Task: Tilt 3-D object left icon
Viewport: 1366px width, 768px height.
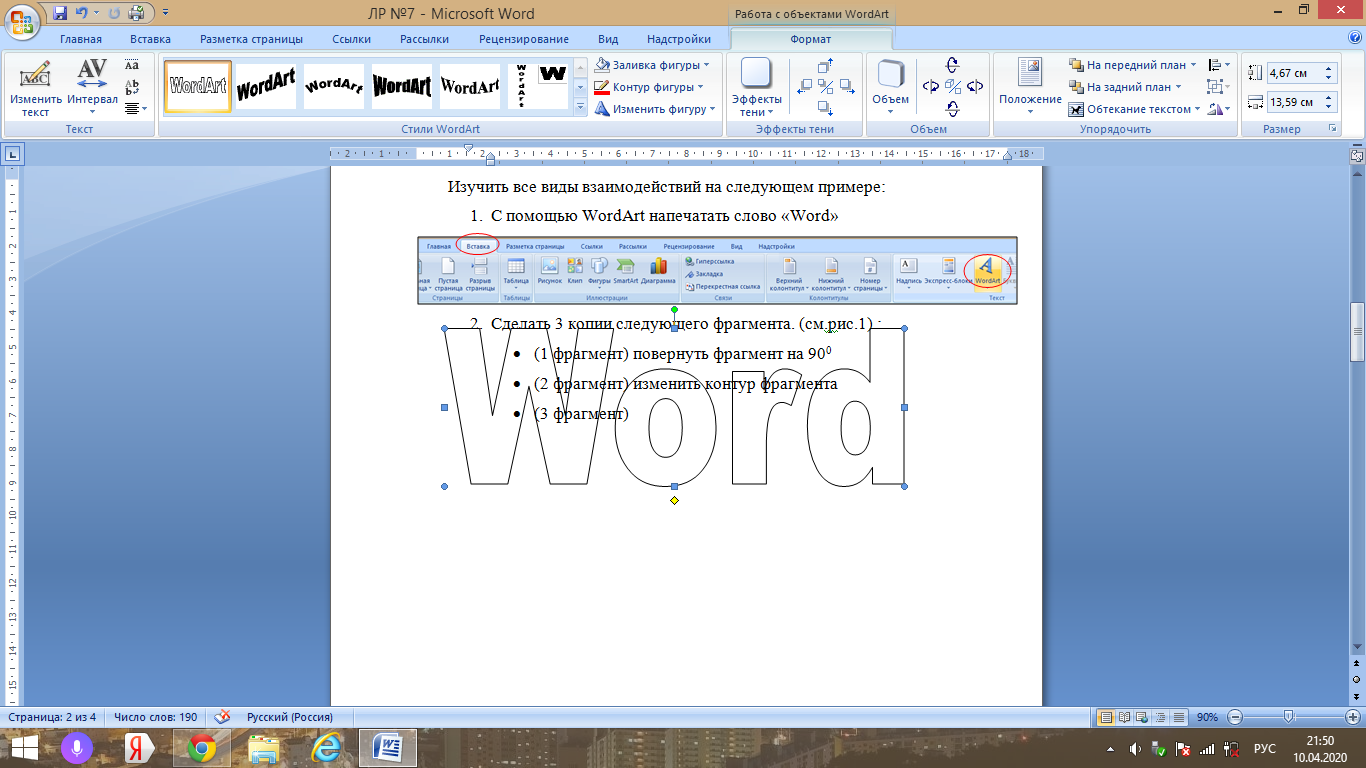Action: tap(931, 87)
